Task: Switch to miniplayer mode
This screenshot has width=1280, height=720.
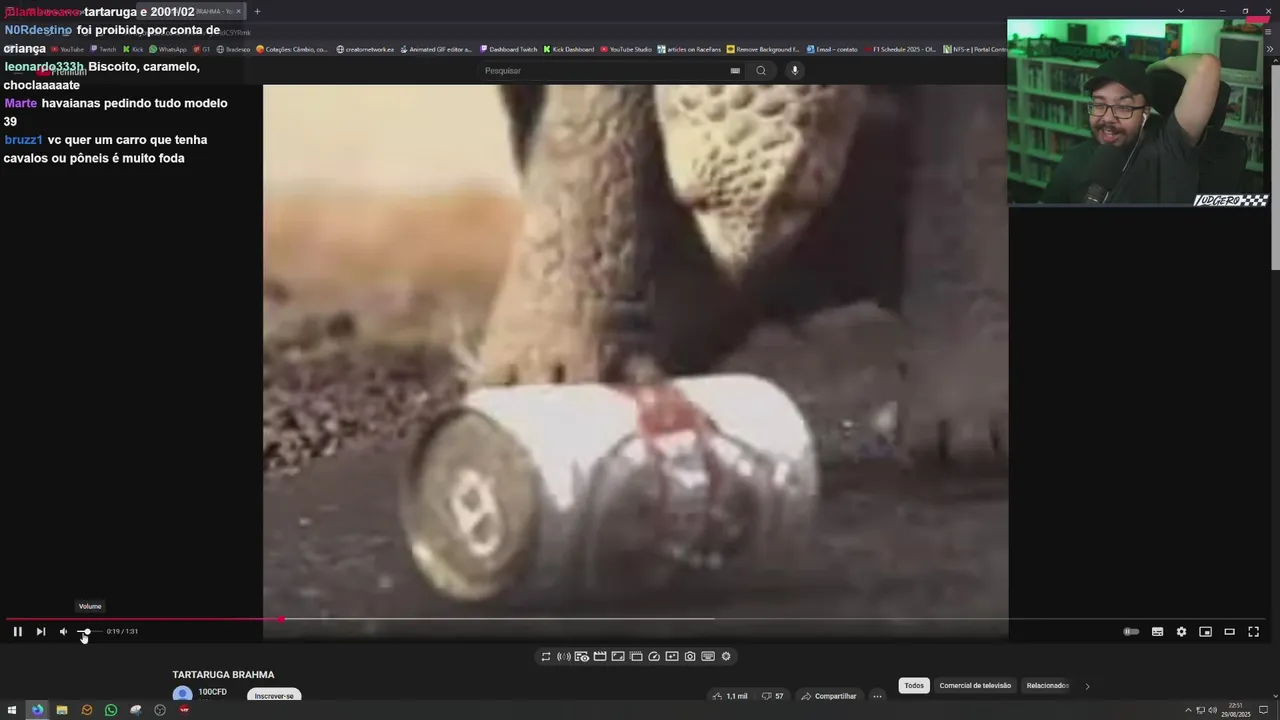Action: pos(1205,631)
